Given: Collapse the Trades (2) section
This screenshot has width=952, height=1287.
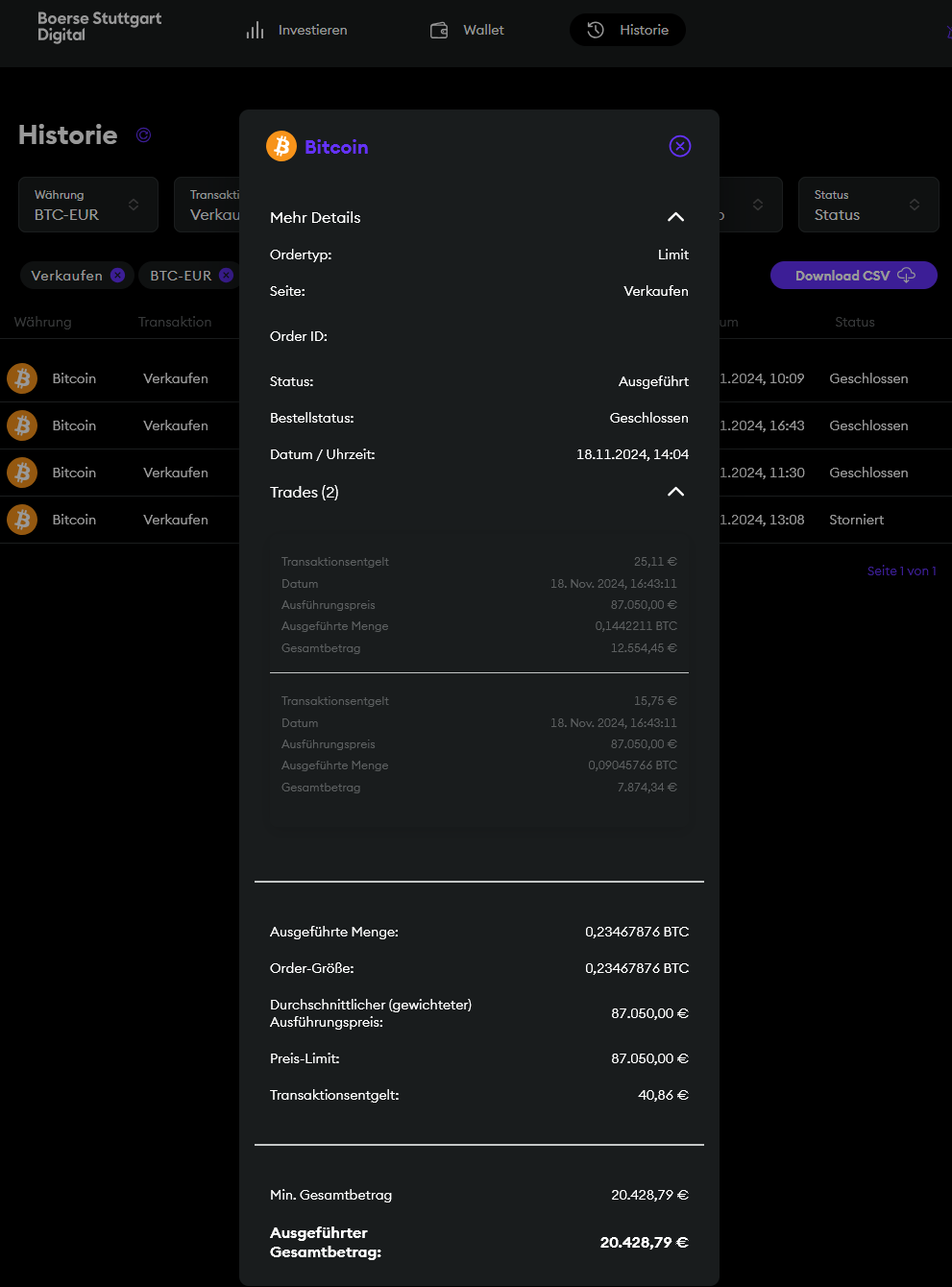Looking at the screenshot, I should (675, 492).
